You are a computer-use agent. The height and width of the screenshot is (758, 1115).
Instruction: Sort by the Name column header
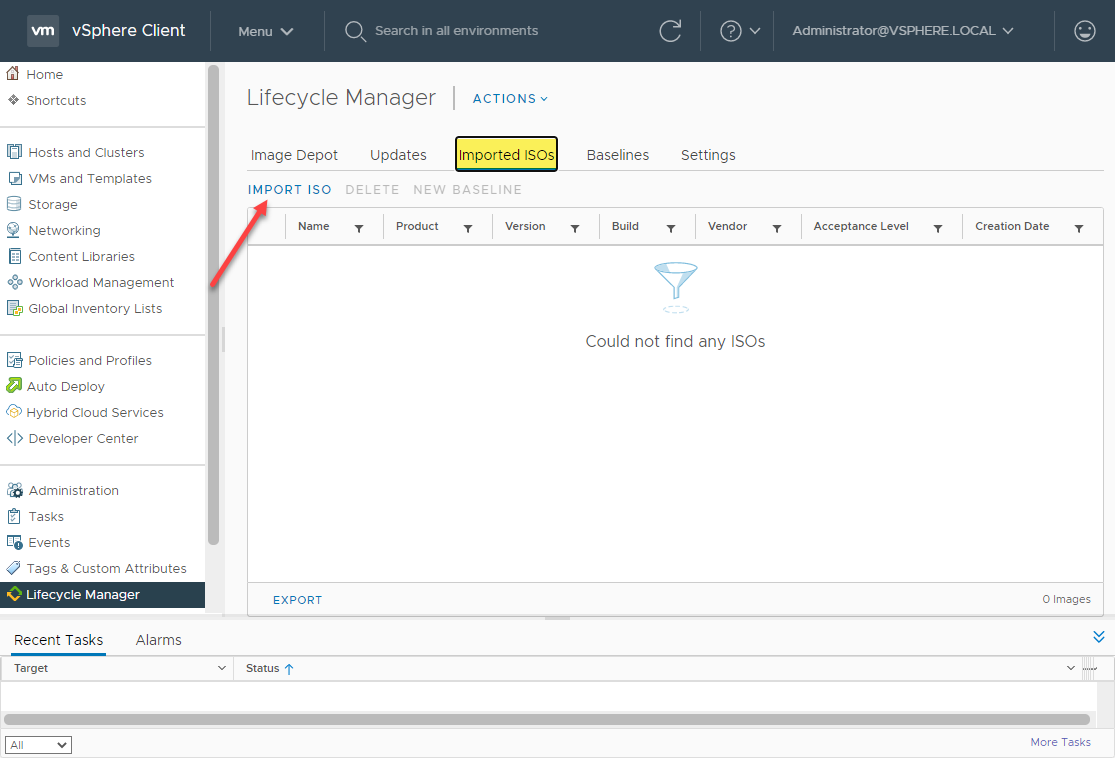pos(314,226)
